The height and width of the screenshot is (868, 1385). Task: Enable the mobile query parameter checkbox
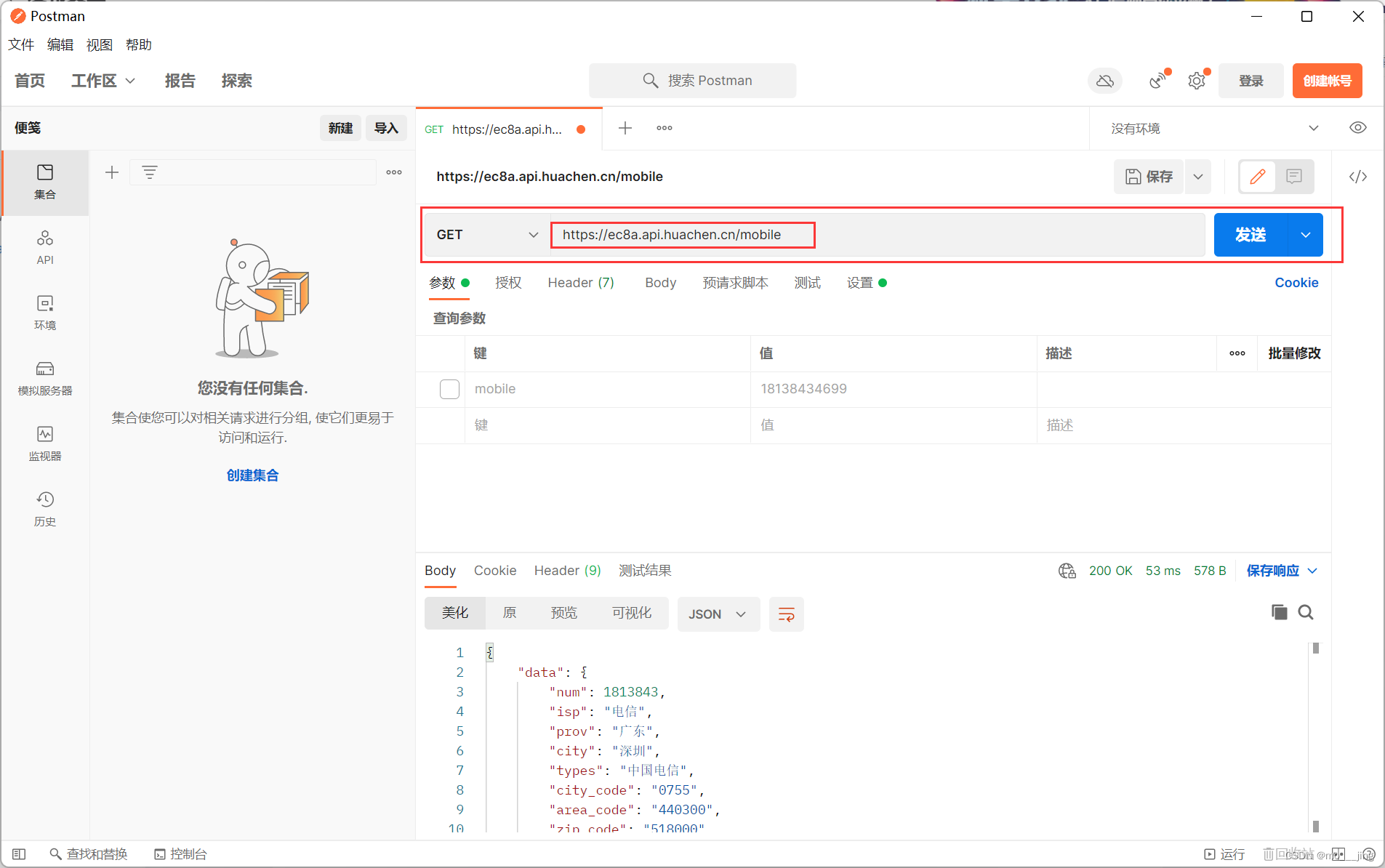click(449, 389)
